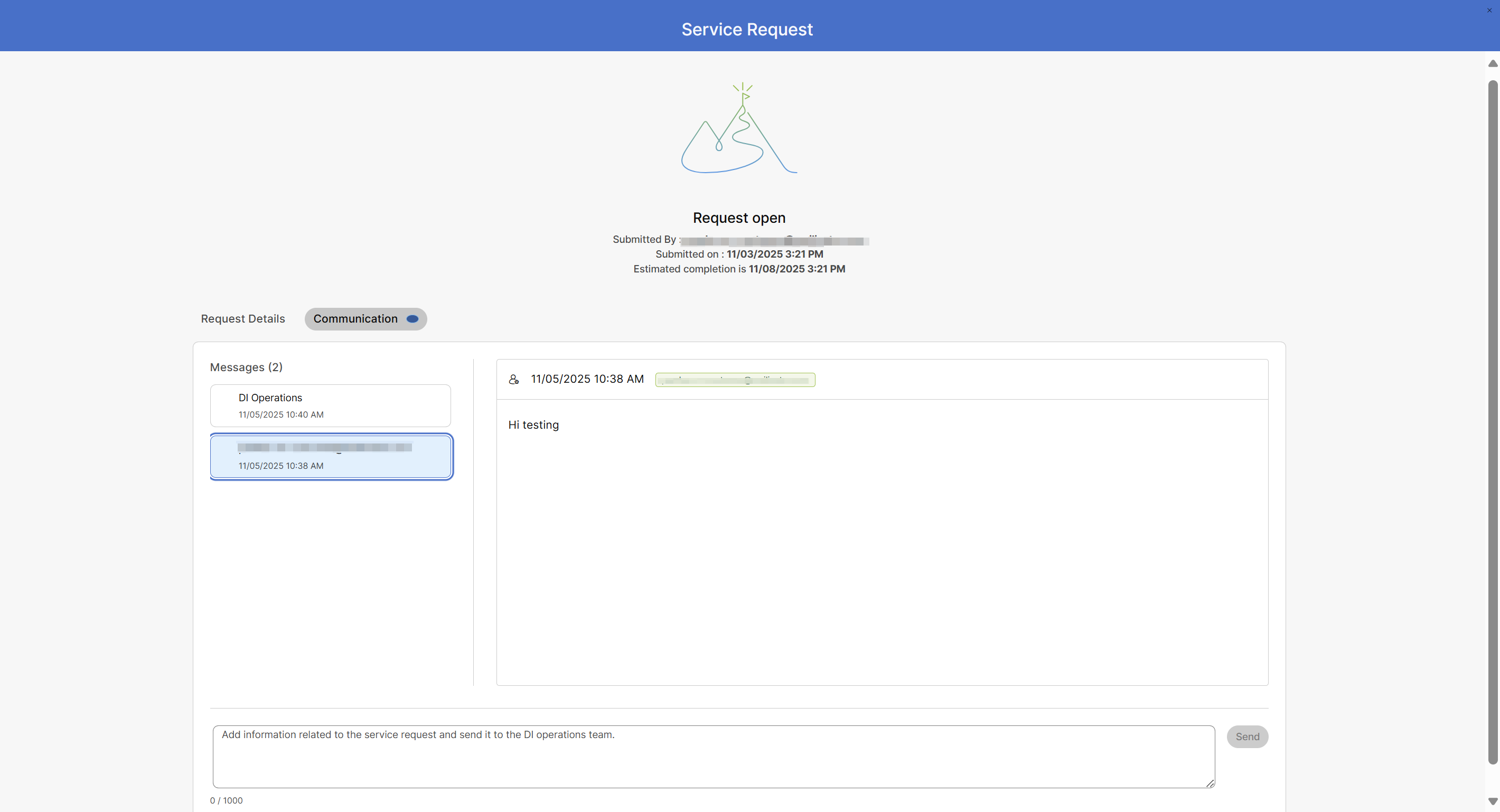Click the blue indicator inside the Communication pill
This screenshot has height=812, width=1500.
click(412, 319)
